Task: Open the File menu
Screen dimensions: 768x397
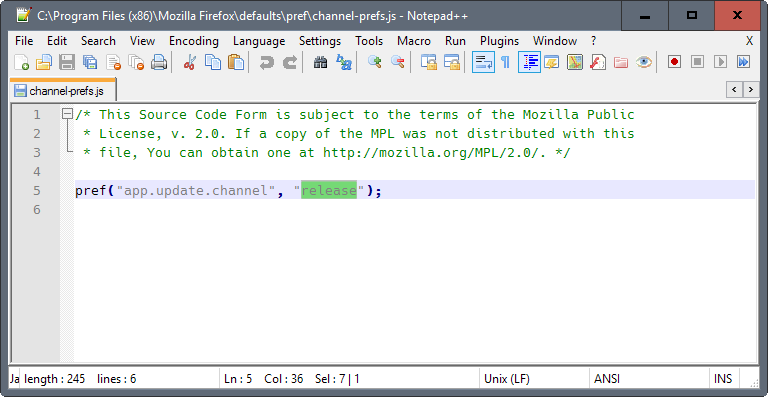Action: 24,41
